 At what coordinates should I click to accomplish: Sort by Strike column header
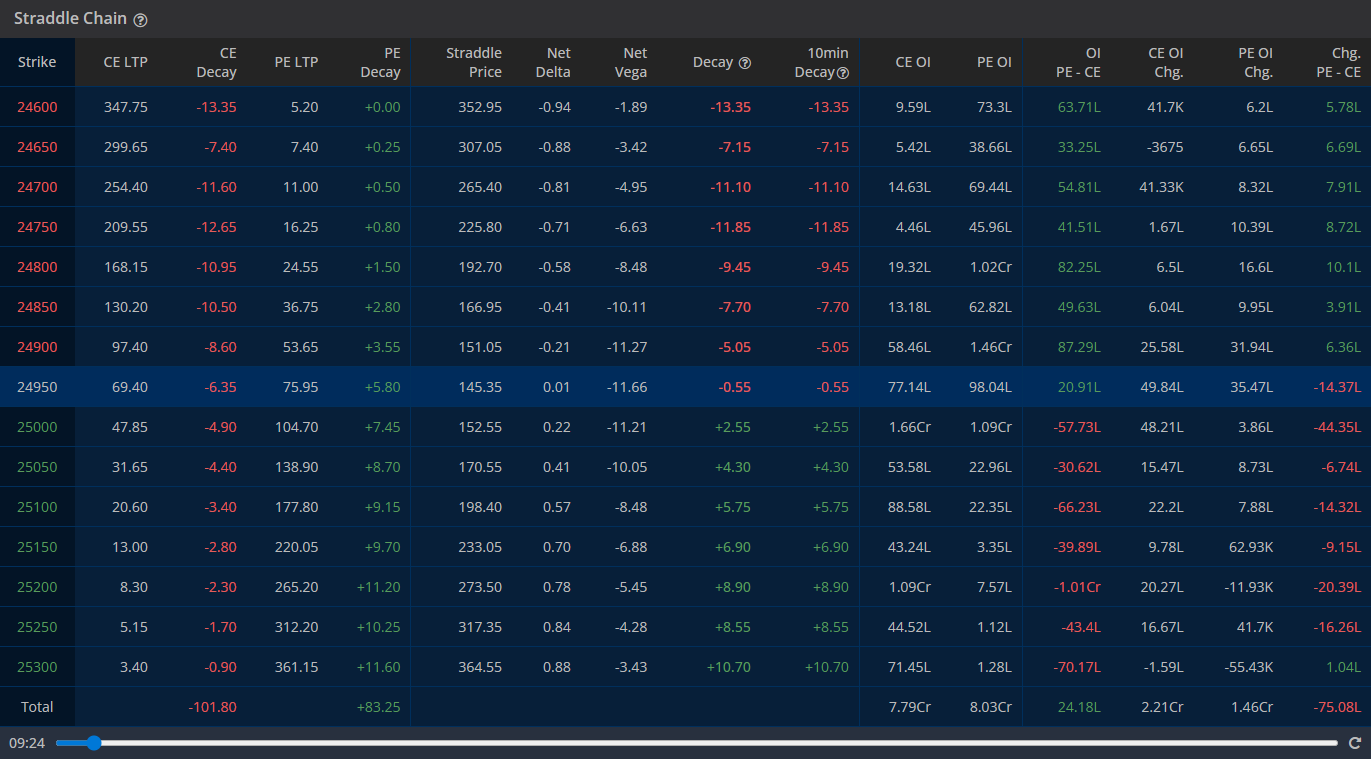[x=37, y=62]
